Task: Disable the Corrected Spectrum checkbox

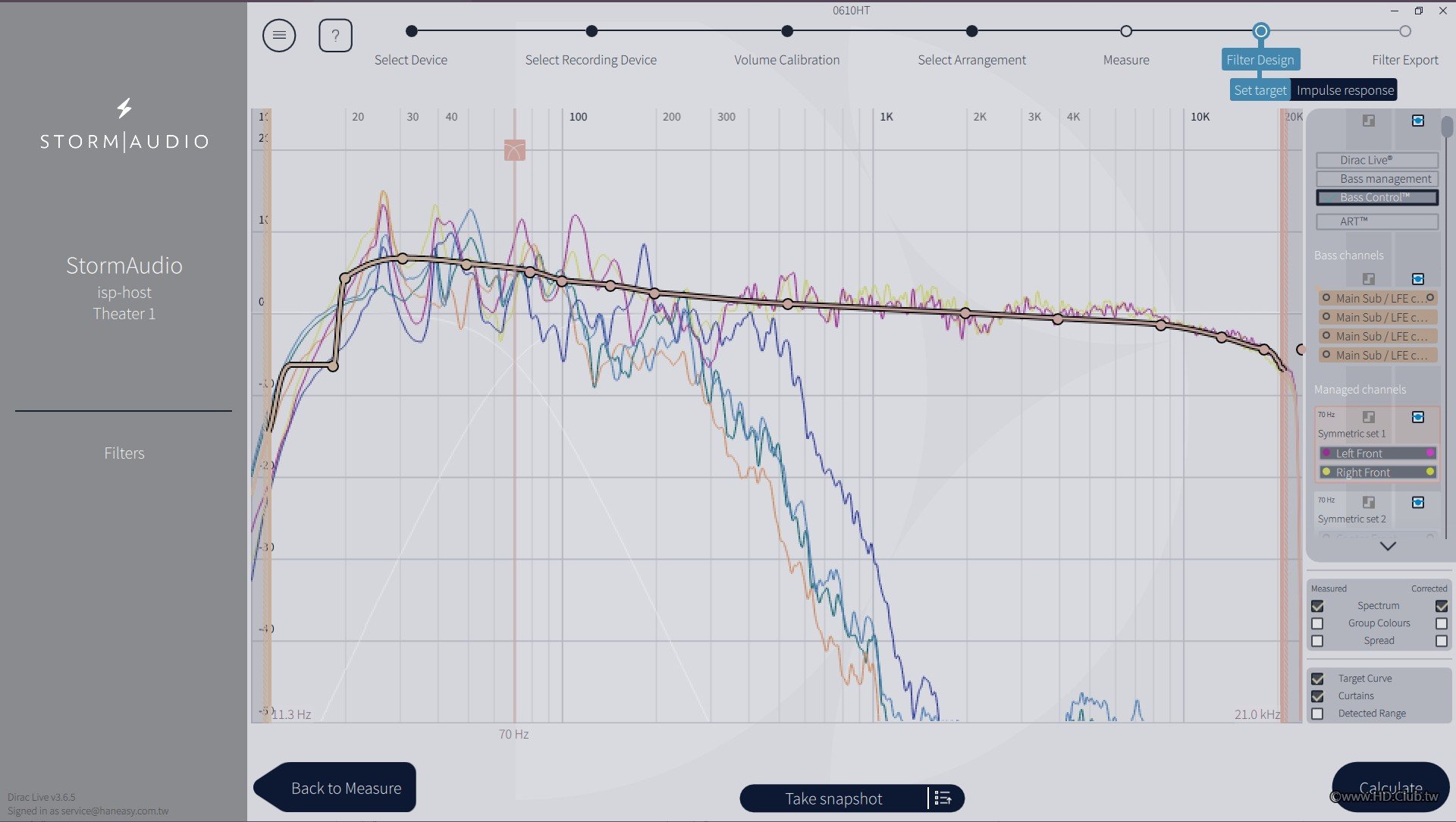Action: 1441,606
